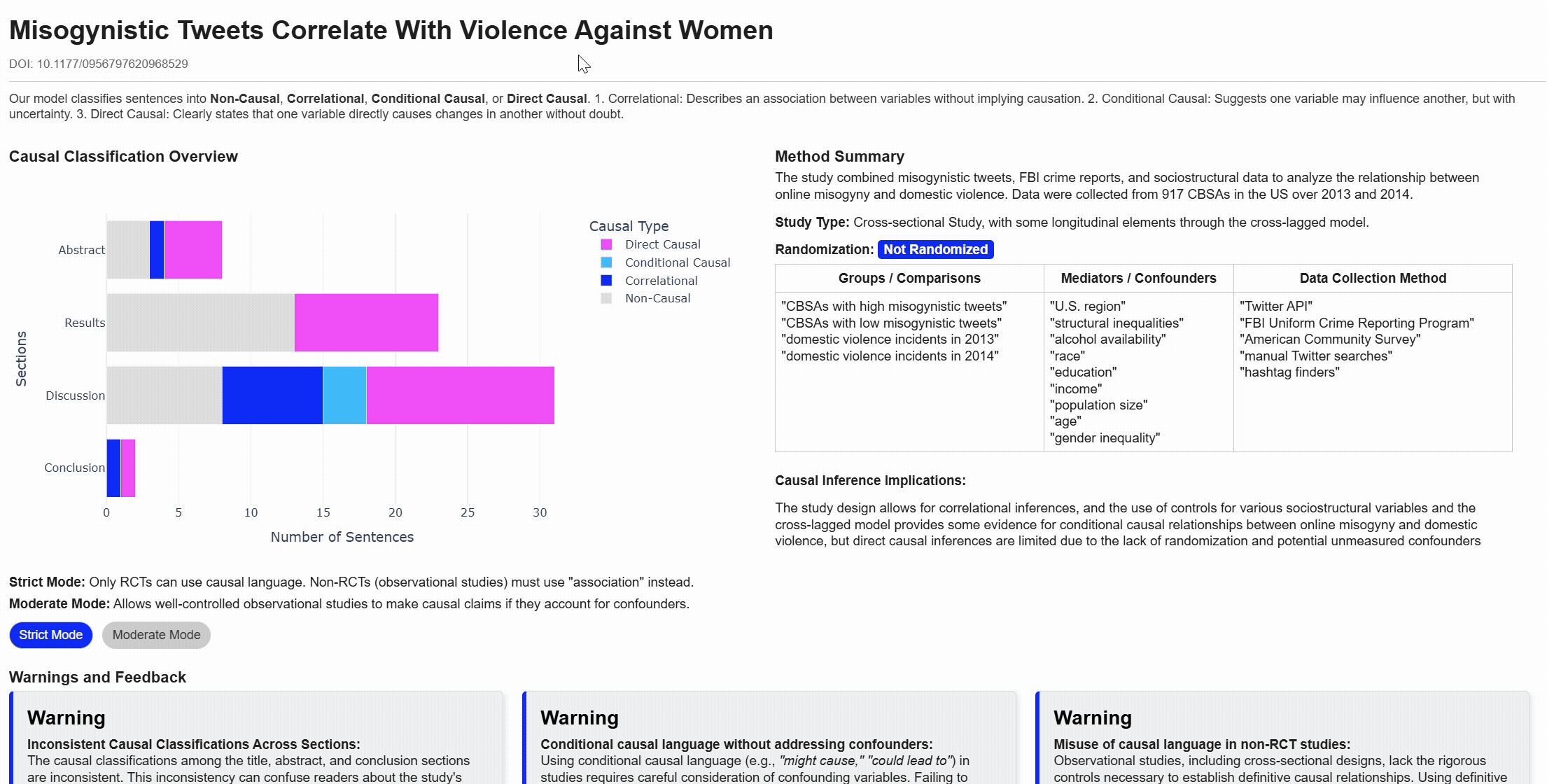
Task: Toggle Correlational legend swatch
Action: [x=606, y=281]
